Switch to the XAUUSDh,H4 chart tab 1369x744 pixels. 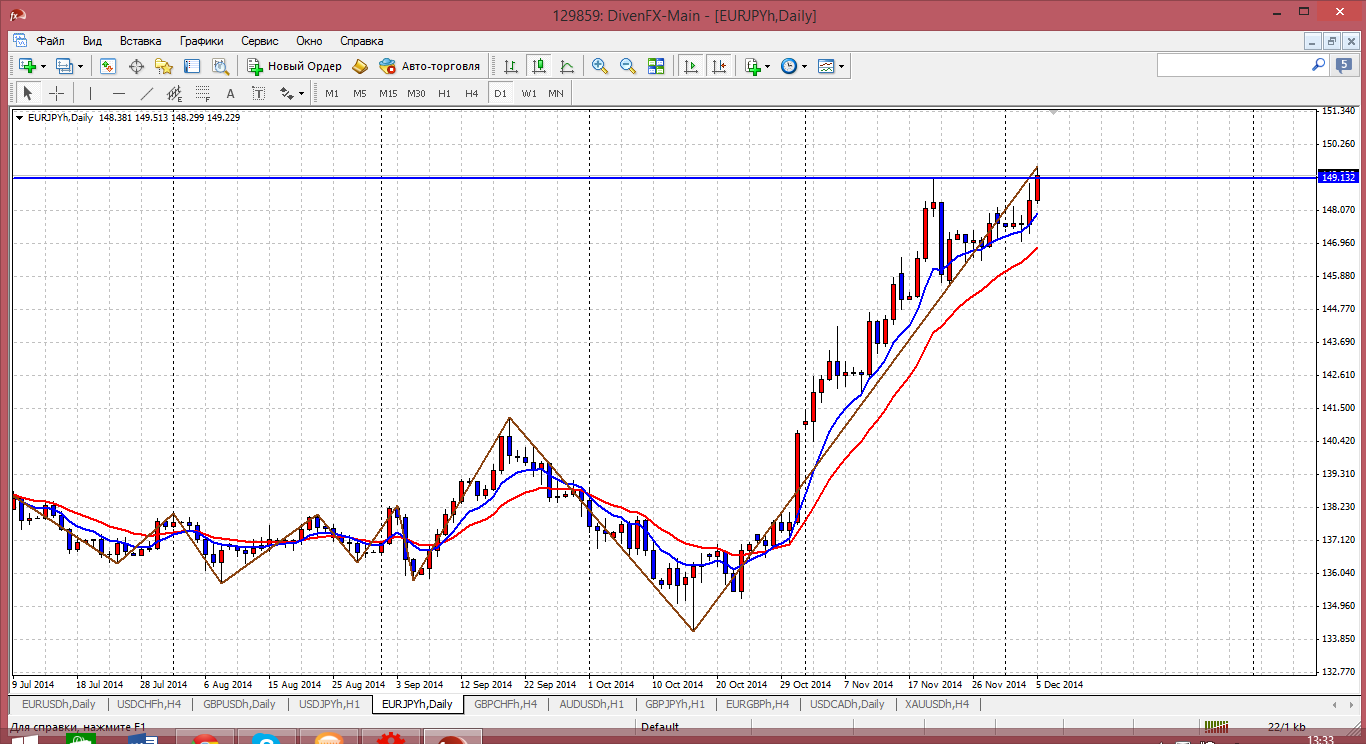click(936, 704)
